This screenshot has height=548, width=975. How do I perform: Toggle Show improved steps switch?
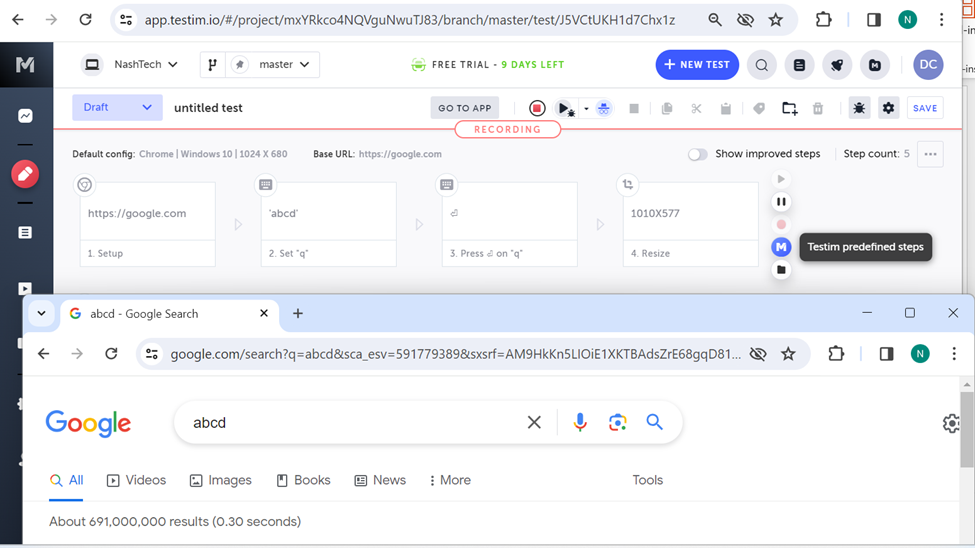pos(697,154)
